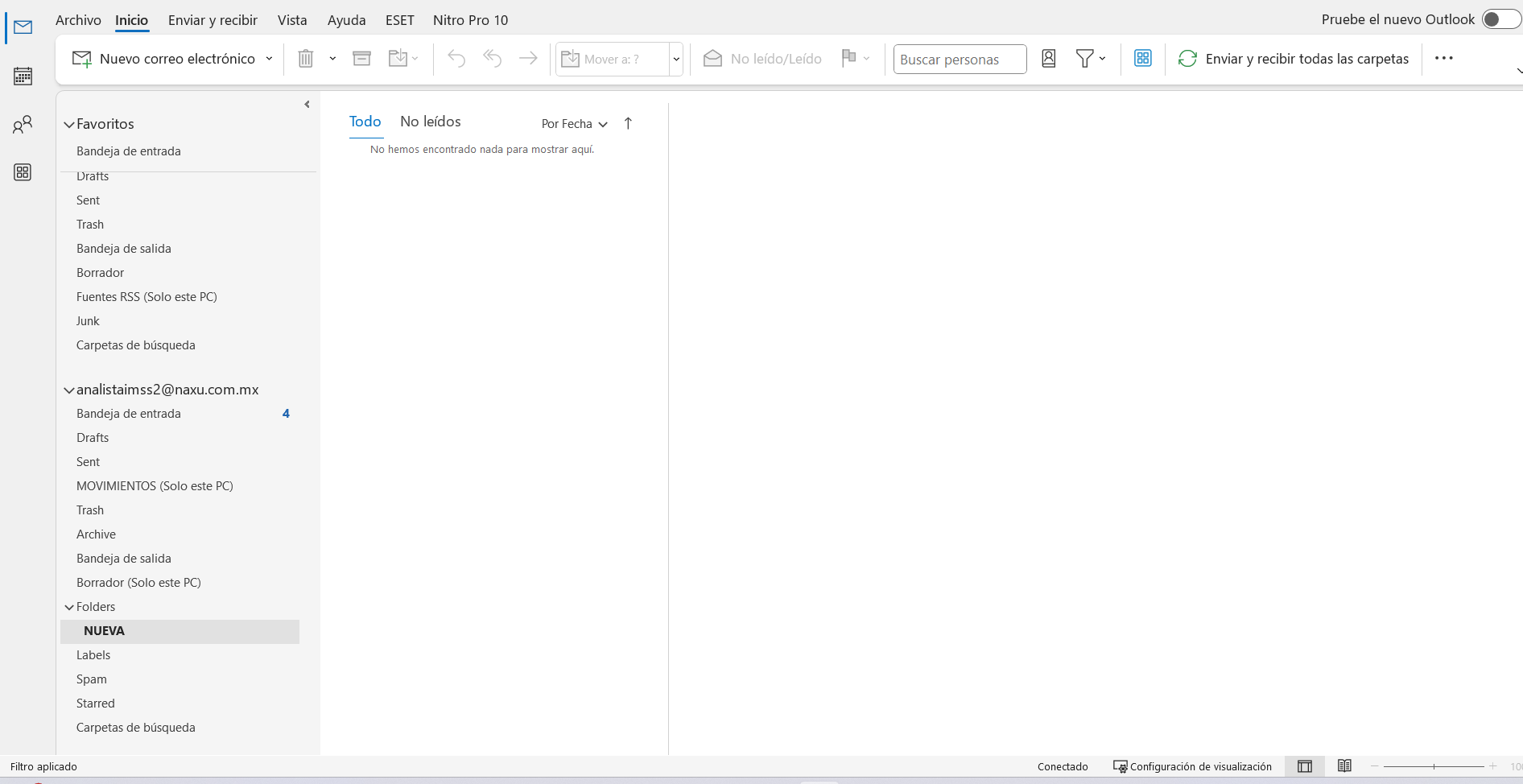
Task: Open 'Configuración de visualización' in status bar
Action: click(1192, 766)
